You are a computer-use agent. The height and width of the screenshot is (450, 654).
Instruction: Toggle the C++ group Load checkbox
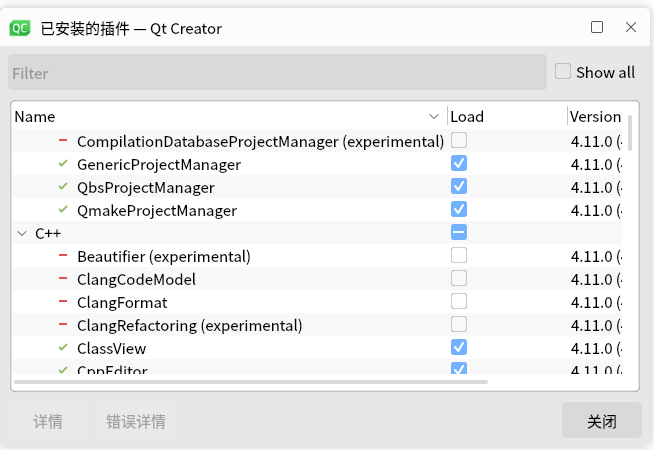tap(459, 232)
